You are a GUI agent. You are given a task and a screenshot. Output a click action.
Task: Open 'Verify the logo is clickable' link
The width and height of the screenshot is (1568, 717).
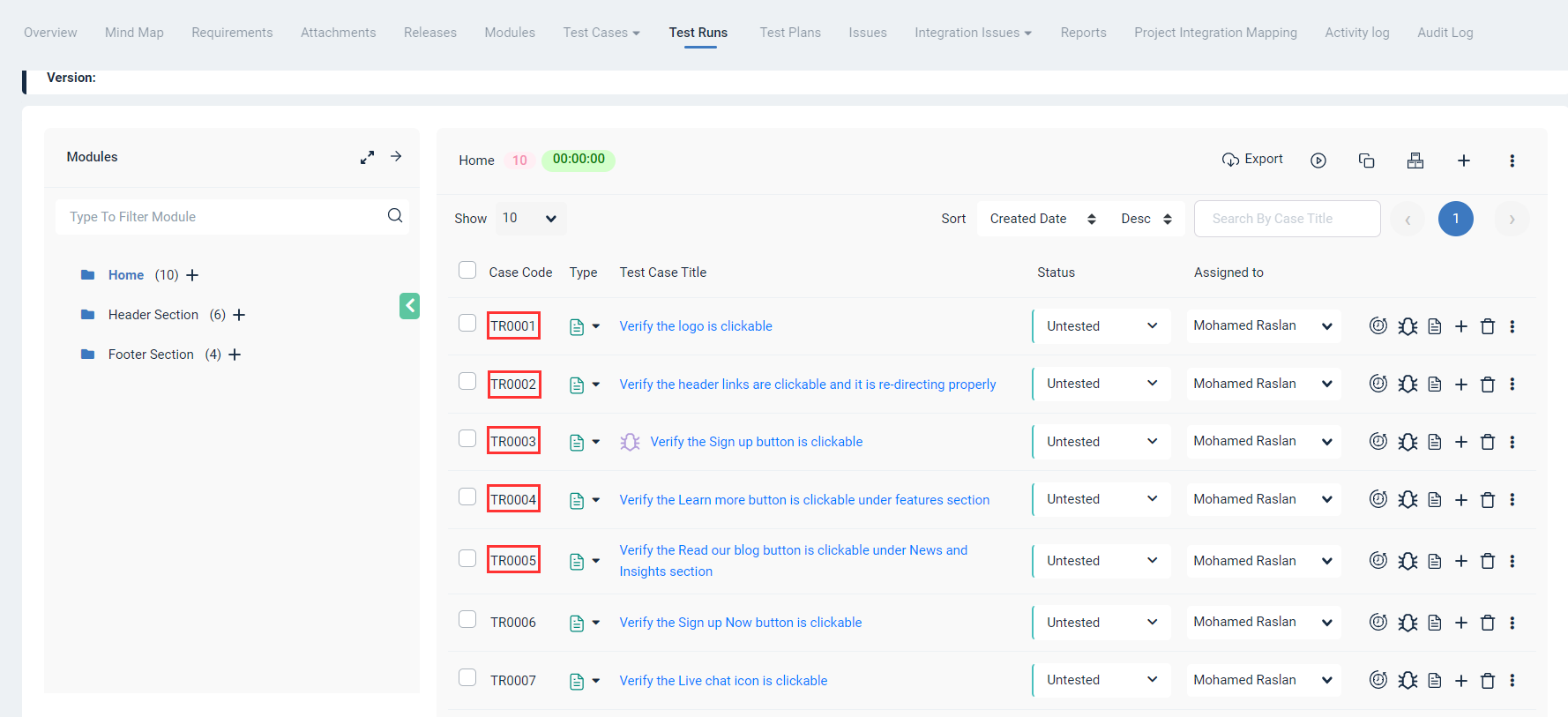696,326
